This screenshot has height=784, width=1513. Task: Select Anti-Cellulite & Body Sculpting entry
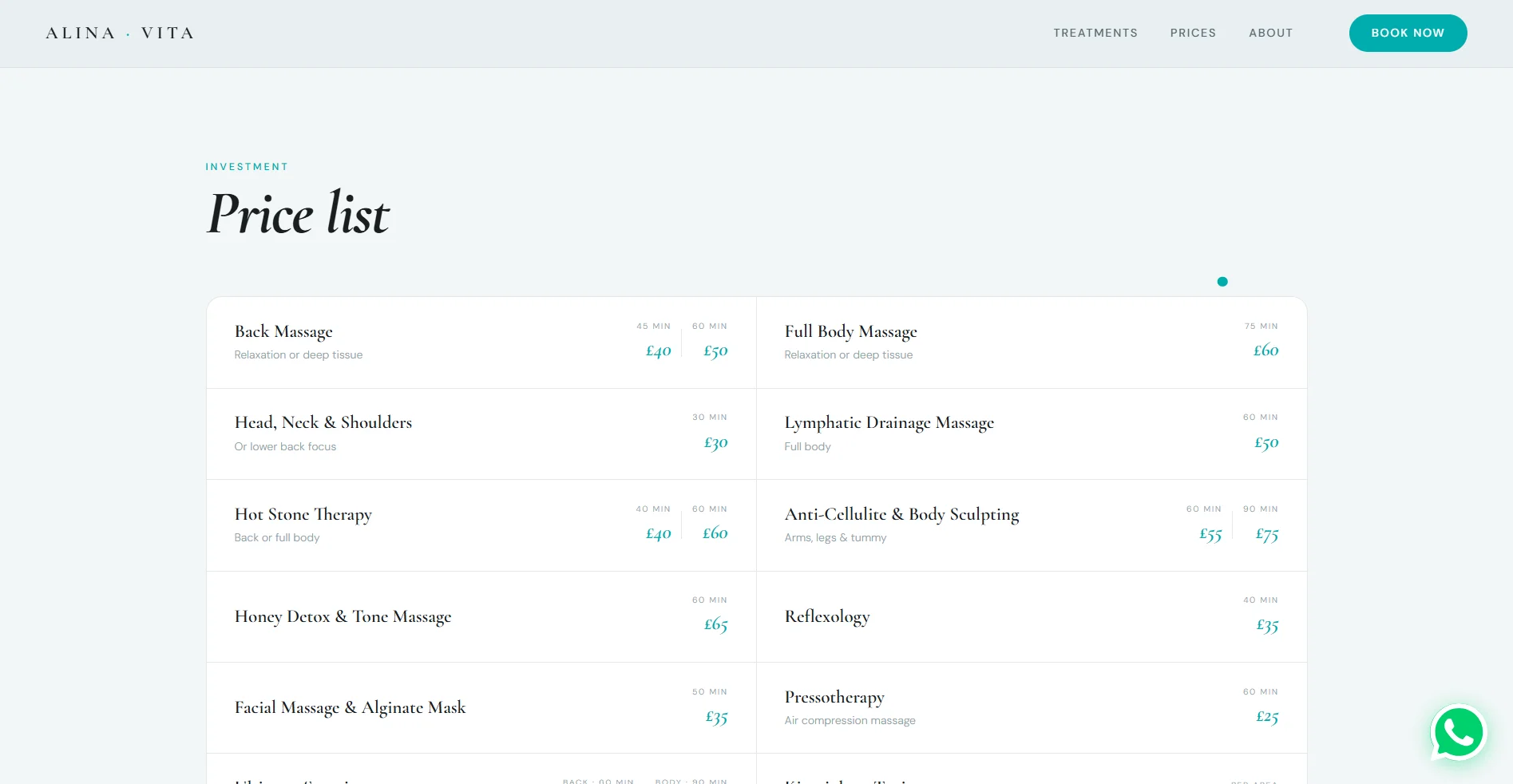[x=901, y=514]
